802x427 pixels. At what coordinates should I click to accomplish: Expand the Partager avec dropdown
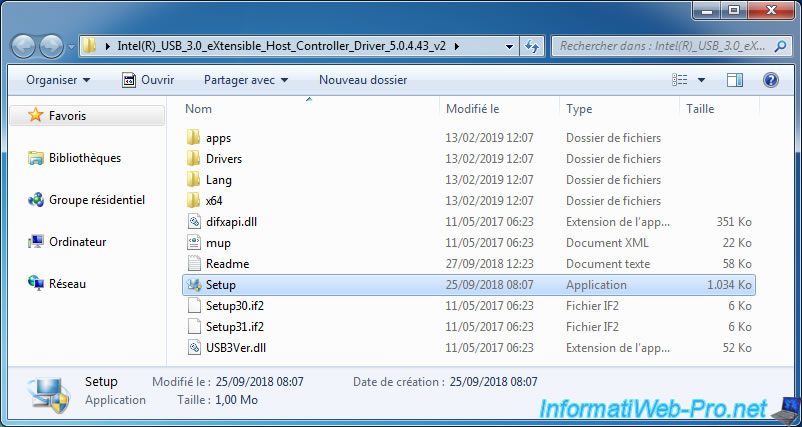tap(245, 80)
